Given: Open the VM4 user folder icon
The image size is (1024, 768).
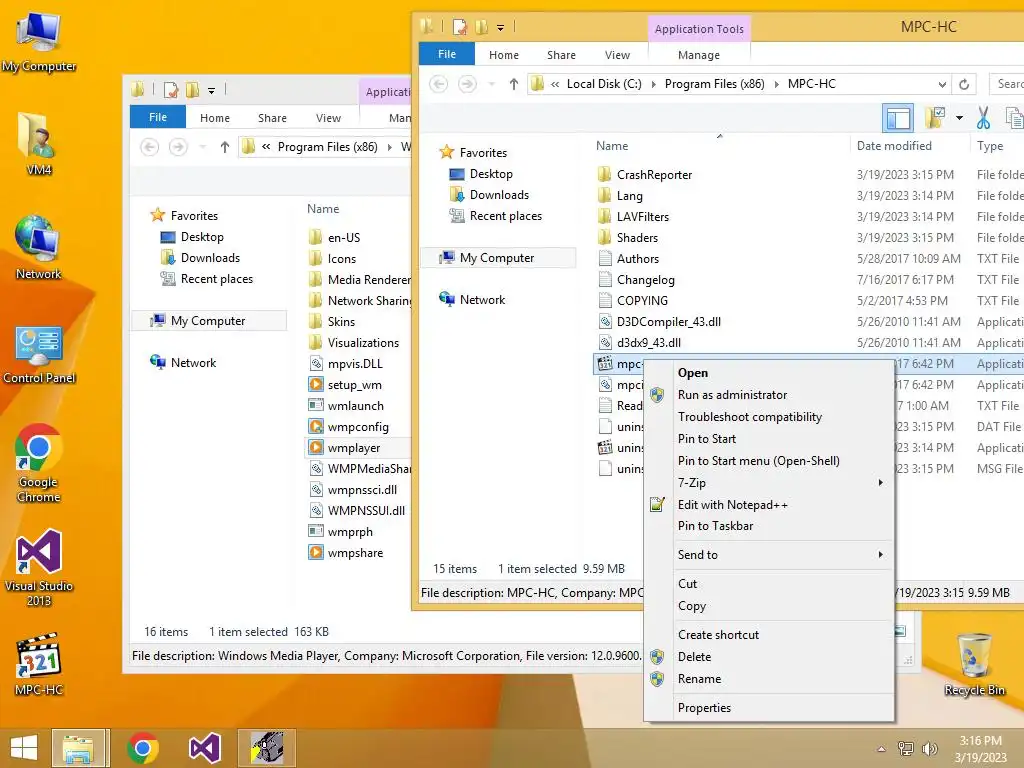Looking at the screenshot, I should point(39,142).
